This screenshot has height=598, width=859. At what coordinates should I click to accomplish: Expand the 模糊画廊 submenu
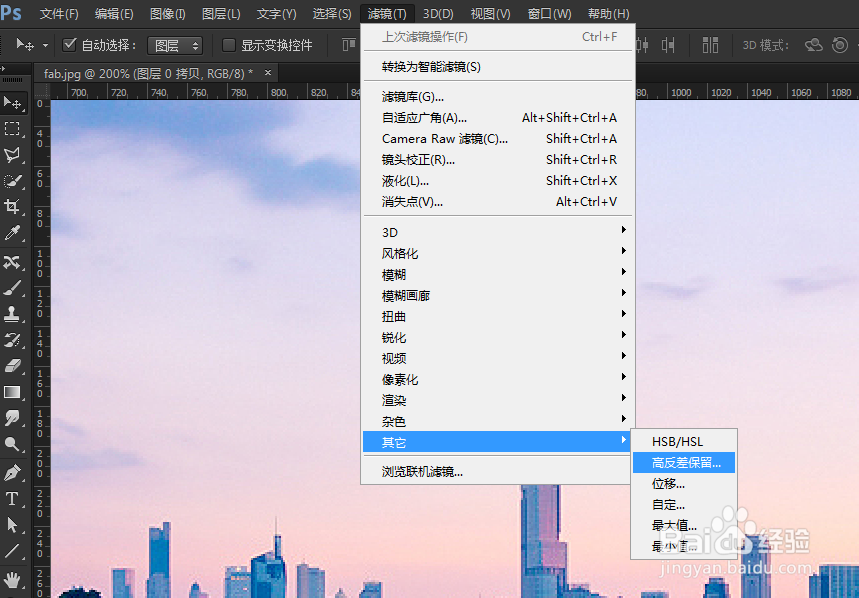coord(497,295)
